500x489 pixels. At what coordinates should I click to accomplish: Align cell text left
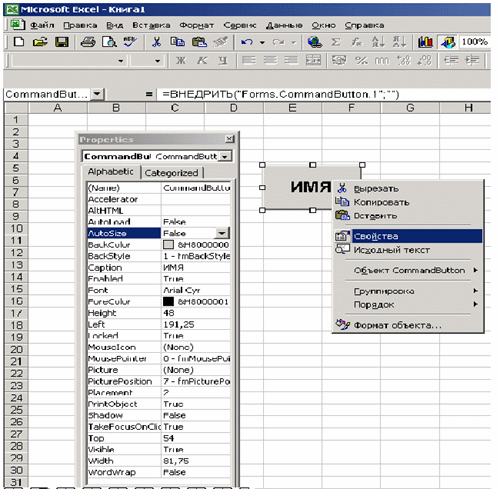coord(249,60)
